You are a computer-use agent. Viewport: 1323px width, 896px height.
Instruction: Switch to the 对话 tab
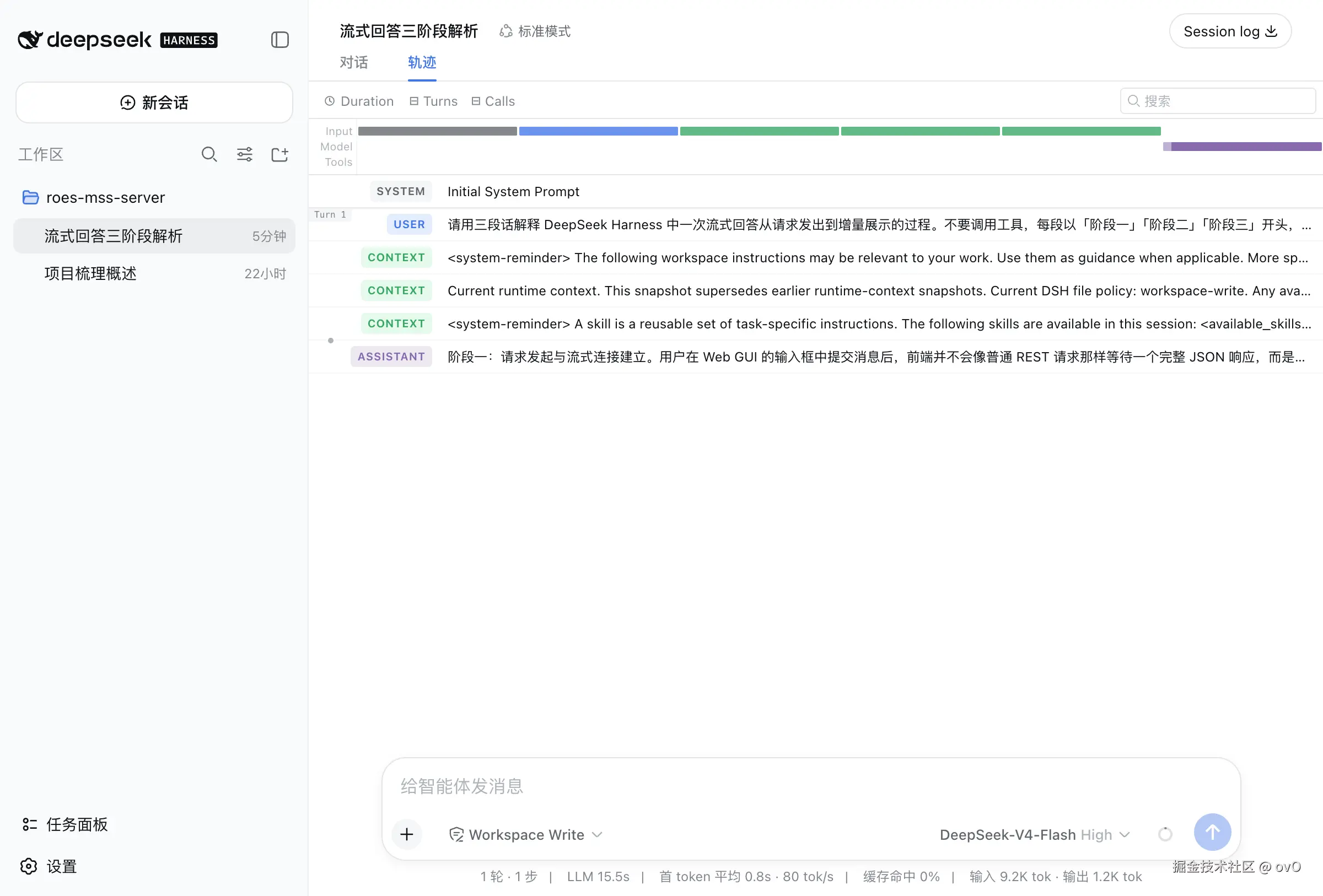coord(353,62)
